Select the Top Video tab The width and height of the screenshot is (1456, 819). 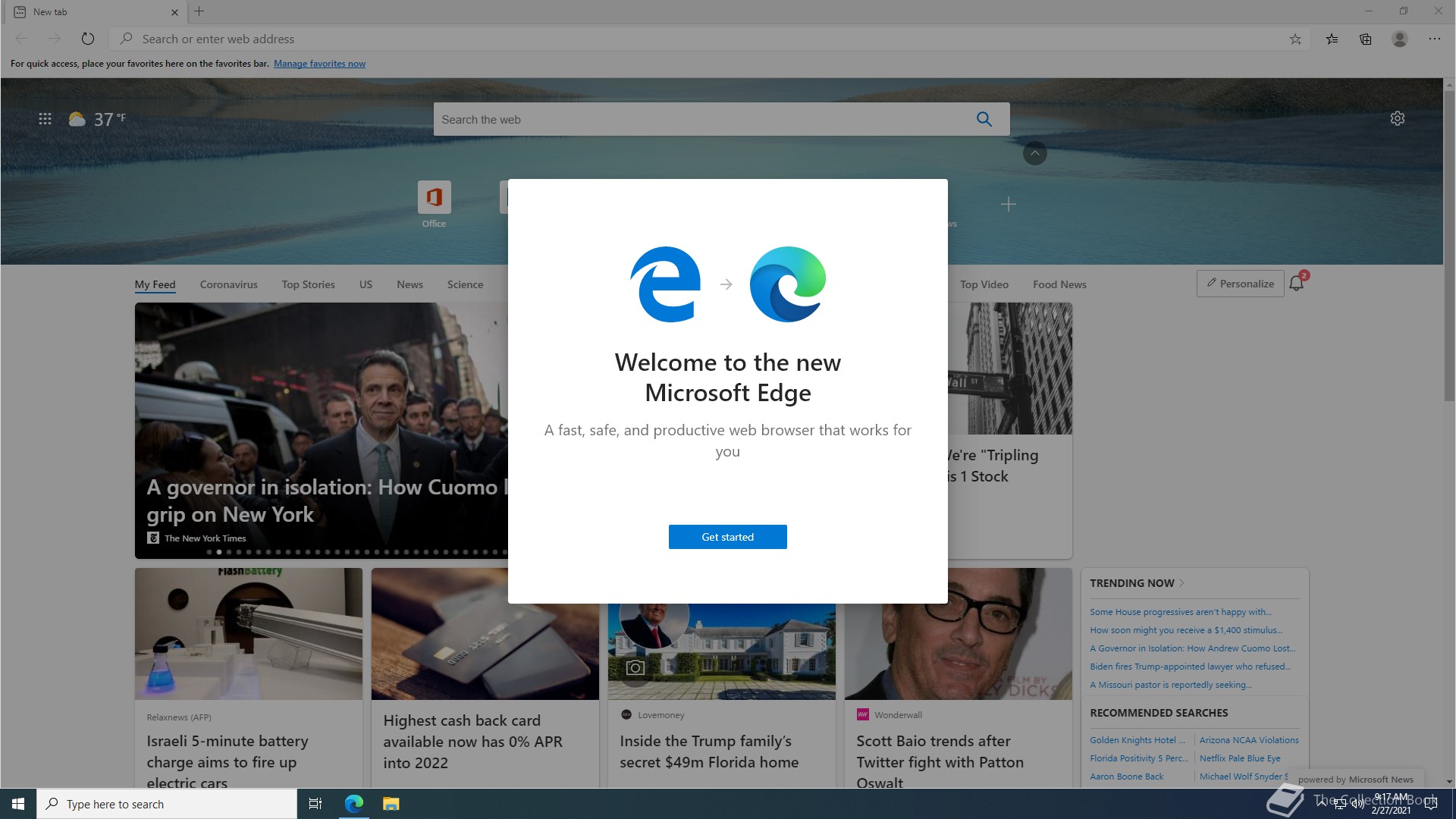[x=984, y=284]
